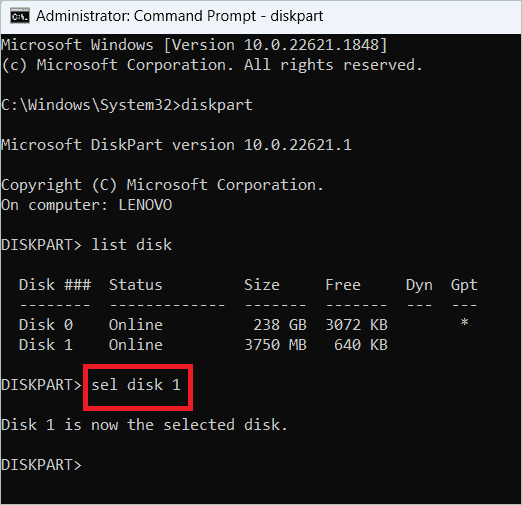522x505 pixels.
Task: Click the 'Microsoft DiskPart version 10.0.22621.1' line
Action: pos(176,145)
